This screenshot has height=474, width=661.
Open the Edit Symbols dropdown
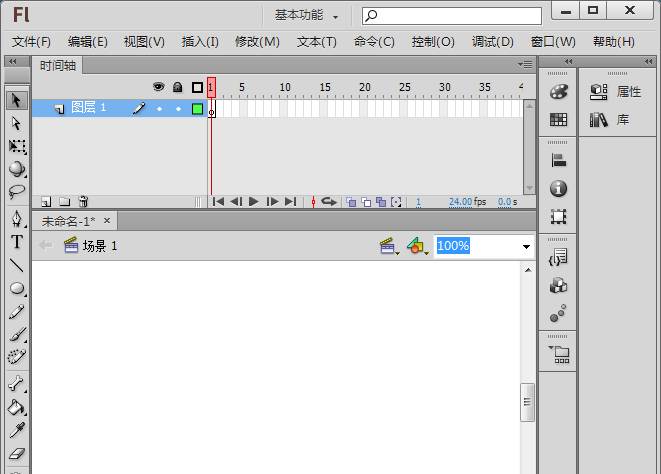tap(417, 246)
